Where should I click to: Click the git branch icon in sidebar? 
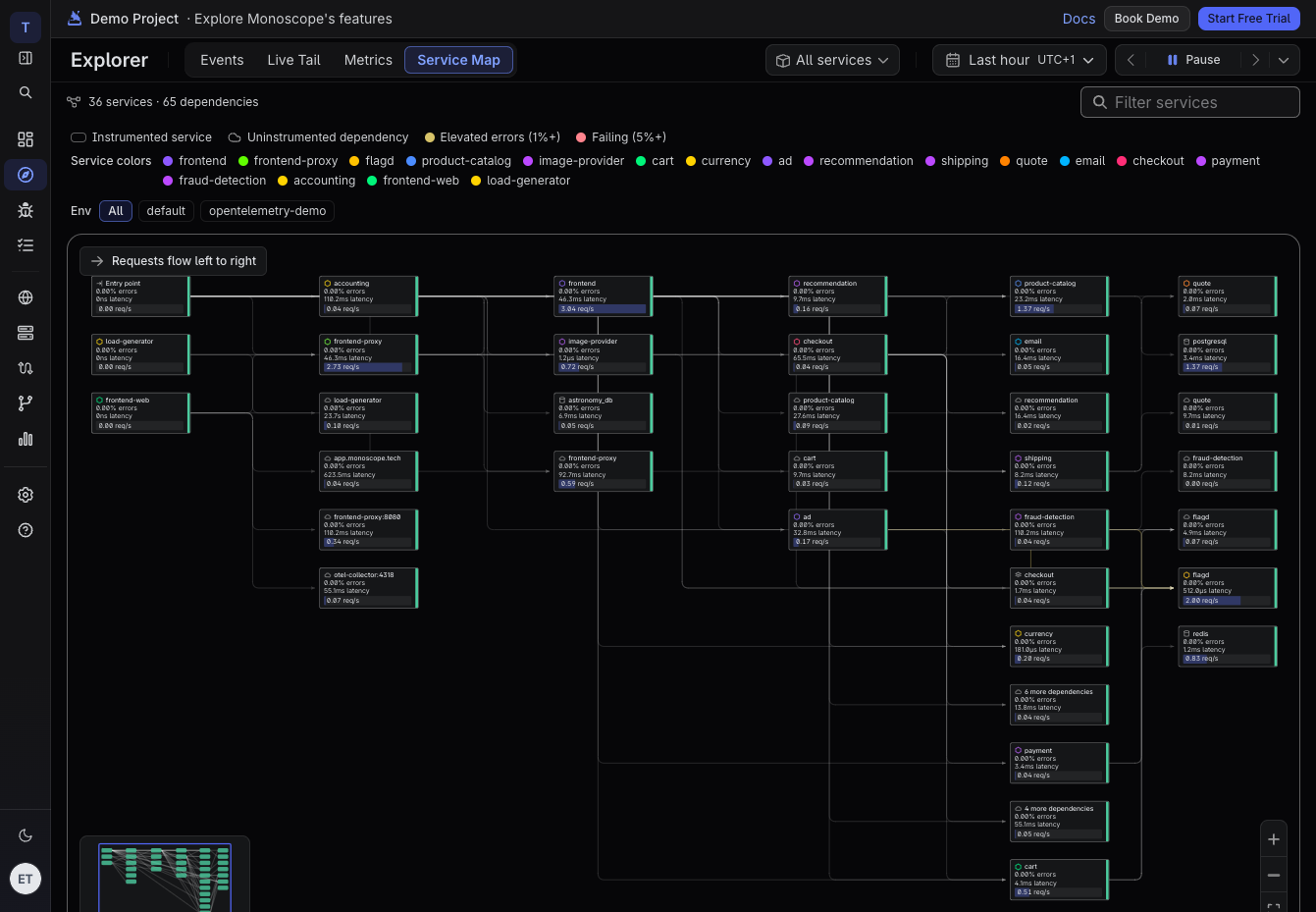26,403
